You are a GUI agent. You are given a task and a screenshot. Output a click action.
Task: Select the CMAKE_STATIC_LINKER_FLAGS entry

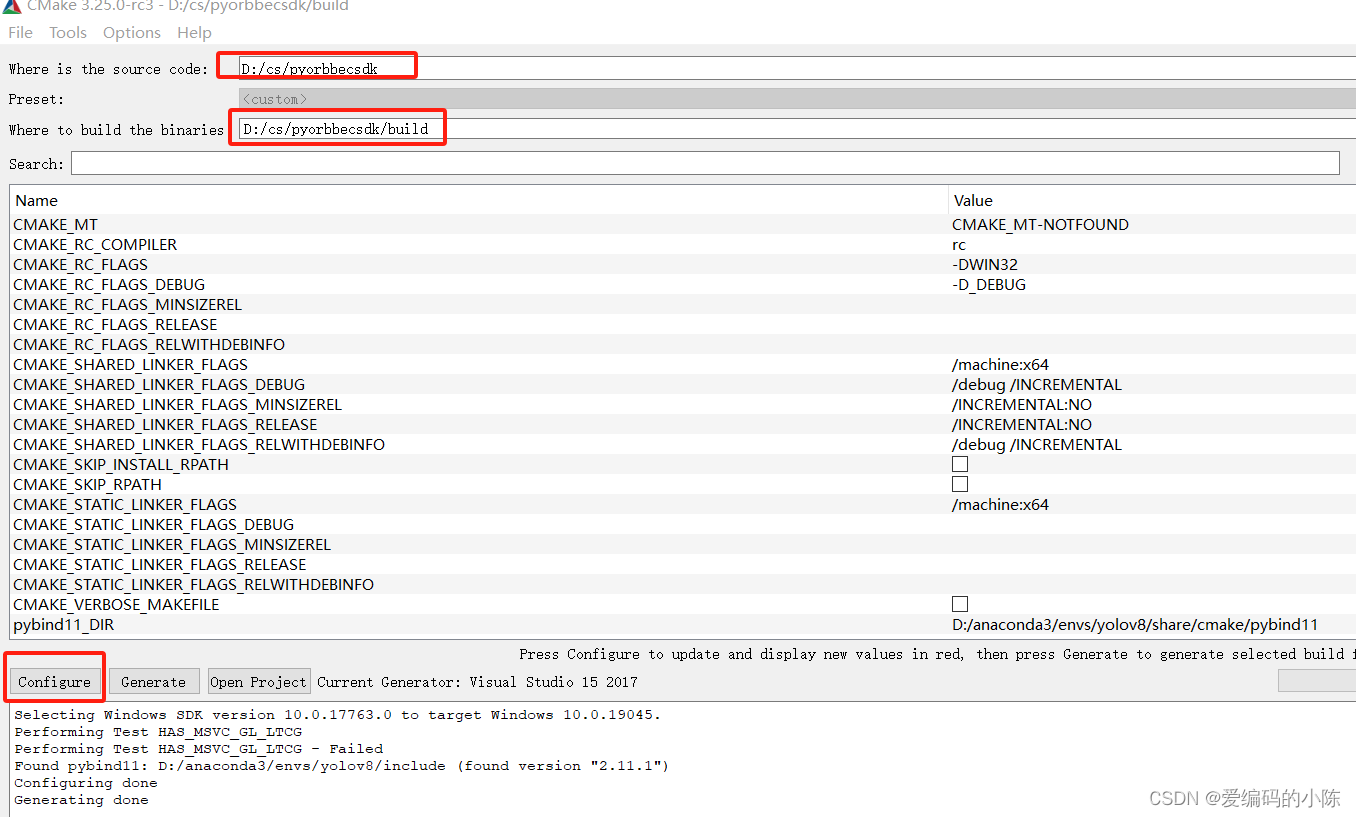click(125, 504)
